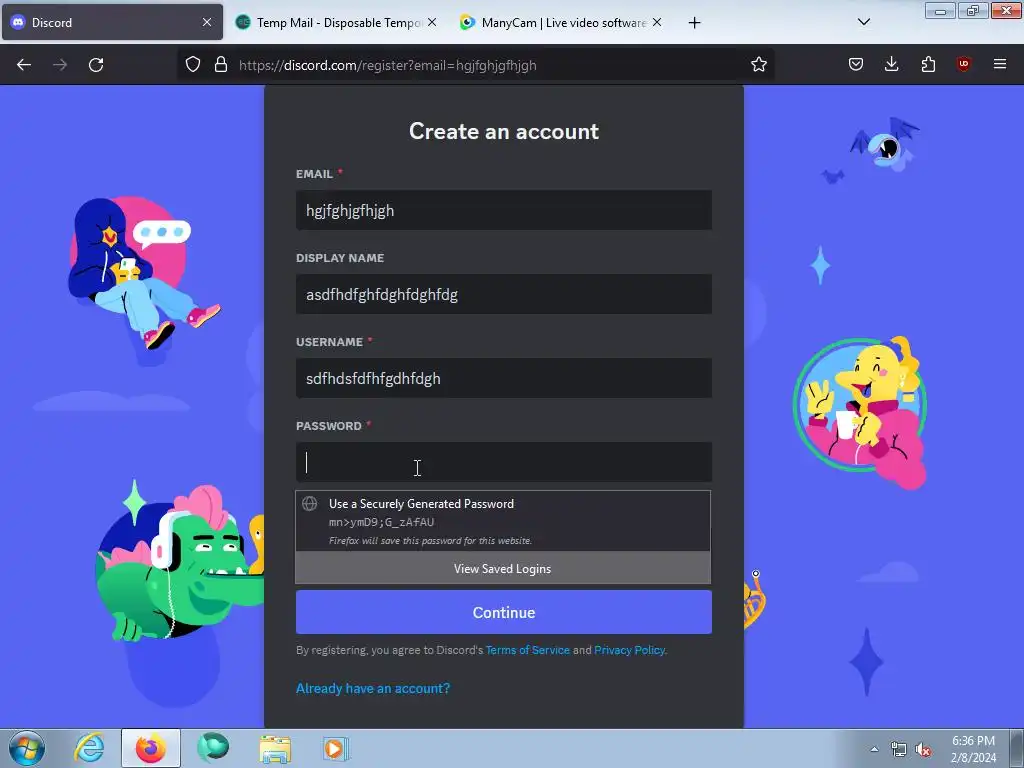
Task: Switch to the Discord tab
Action: (112, 23)
